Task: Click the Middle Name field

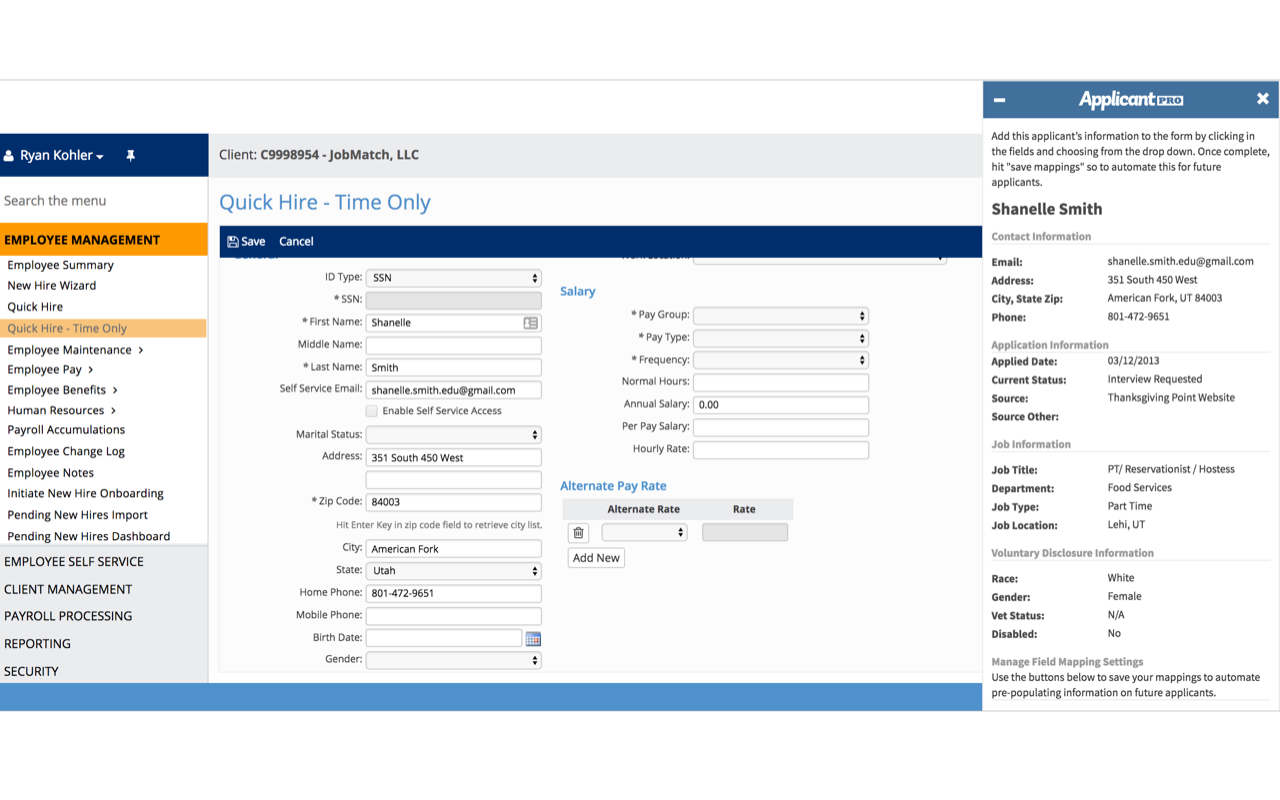Action: coord(453,345)
